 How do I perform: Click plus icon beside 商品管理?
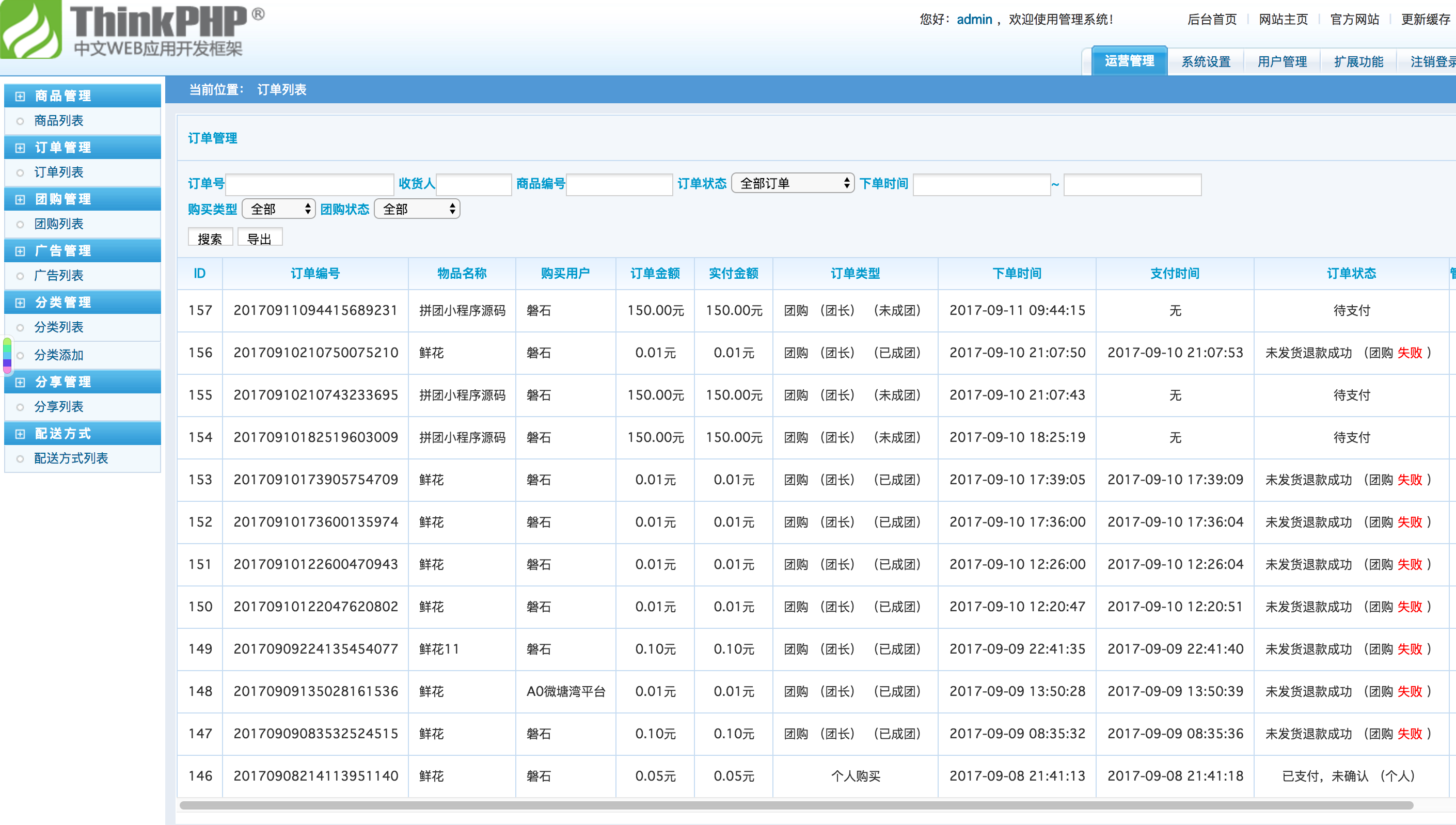point(21,97)
